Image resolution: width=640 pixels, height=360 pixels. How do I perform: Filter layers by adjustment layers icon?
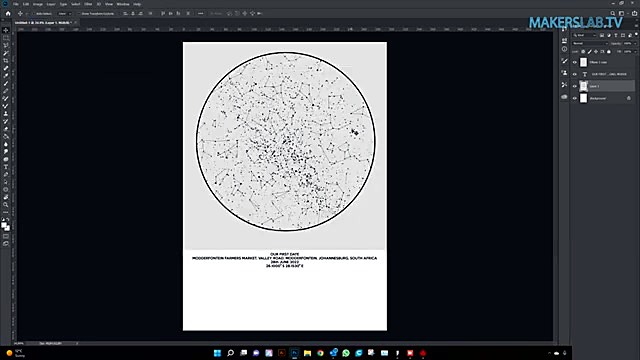[609, 36]
